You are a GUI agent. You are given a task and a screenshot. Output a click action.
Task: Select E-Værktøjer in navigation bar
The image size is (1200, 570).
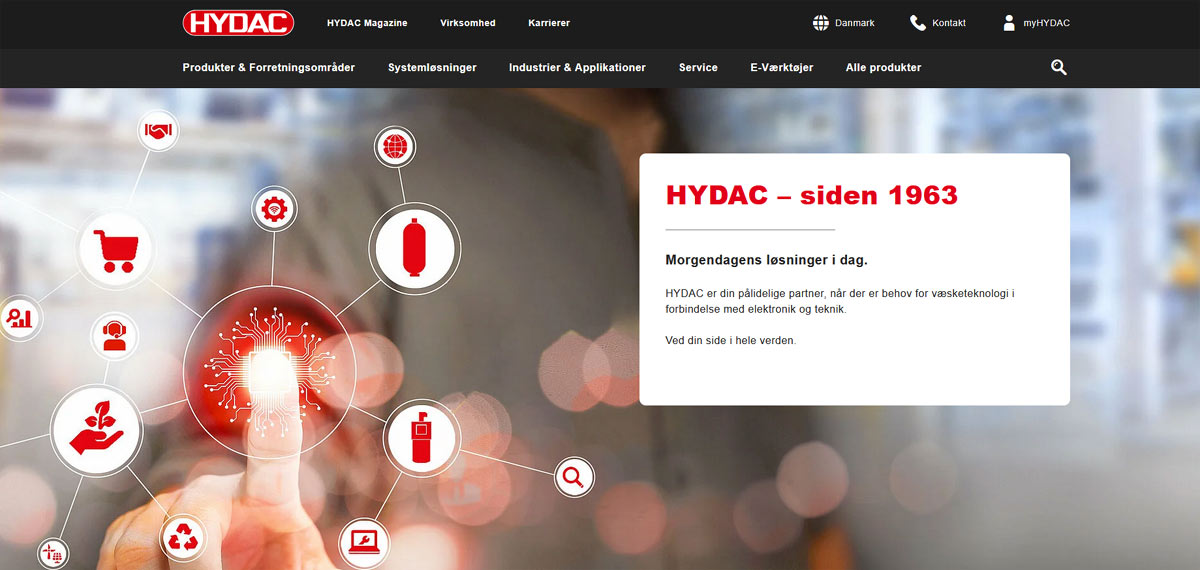click(781, 68)
